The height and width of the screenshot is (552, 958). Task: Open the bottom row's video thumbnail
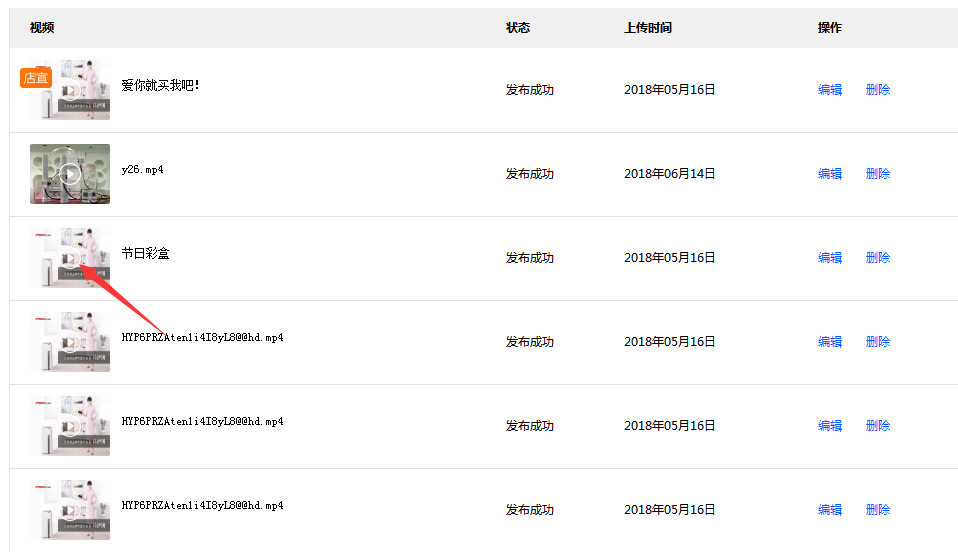(70, 510)
